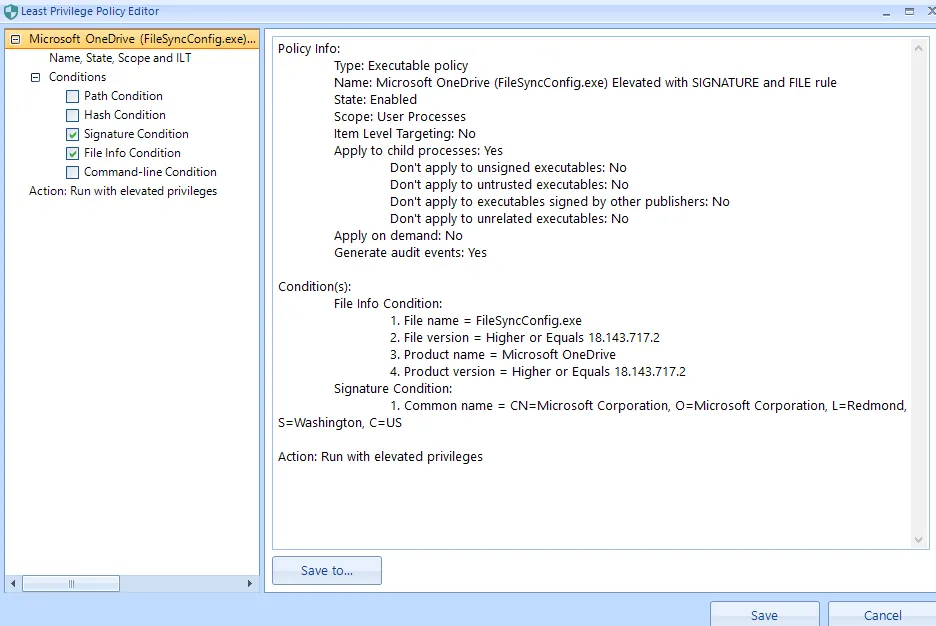Click the tree panel horizontal scrollbar thumb
936x626 pixels.
[71, 583]
